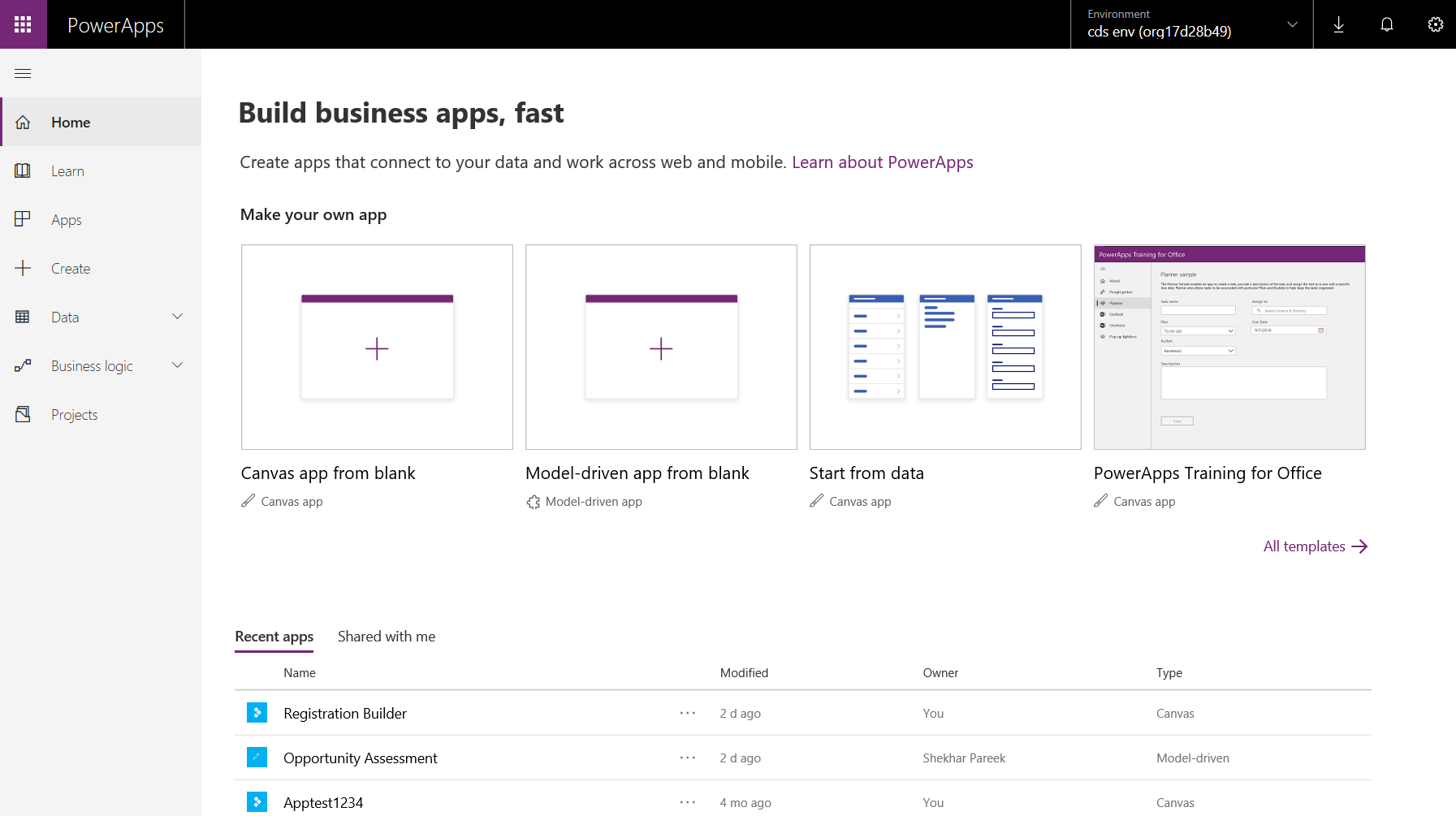Go to Learn in the sidebar

67,171
